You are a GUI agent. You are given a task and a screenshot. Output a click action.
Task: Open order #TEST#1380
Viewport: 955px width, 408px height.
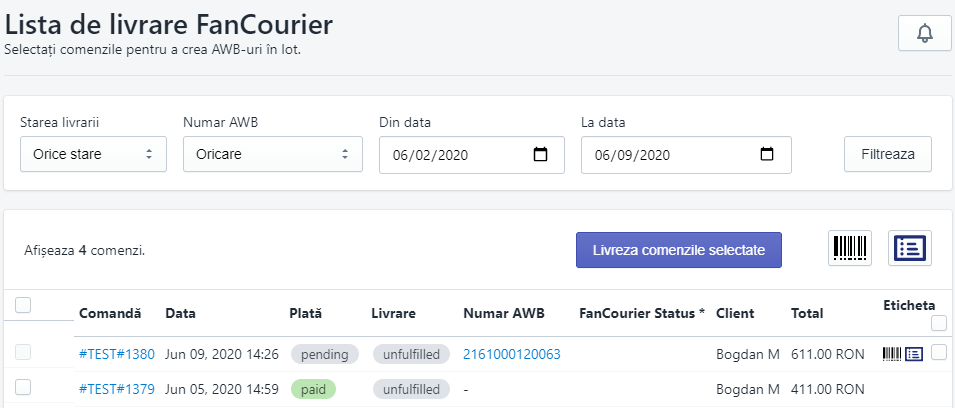click(117, 354)
